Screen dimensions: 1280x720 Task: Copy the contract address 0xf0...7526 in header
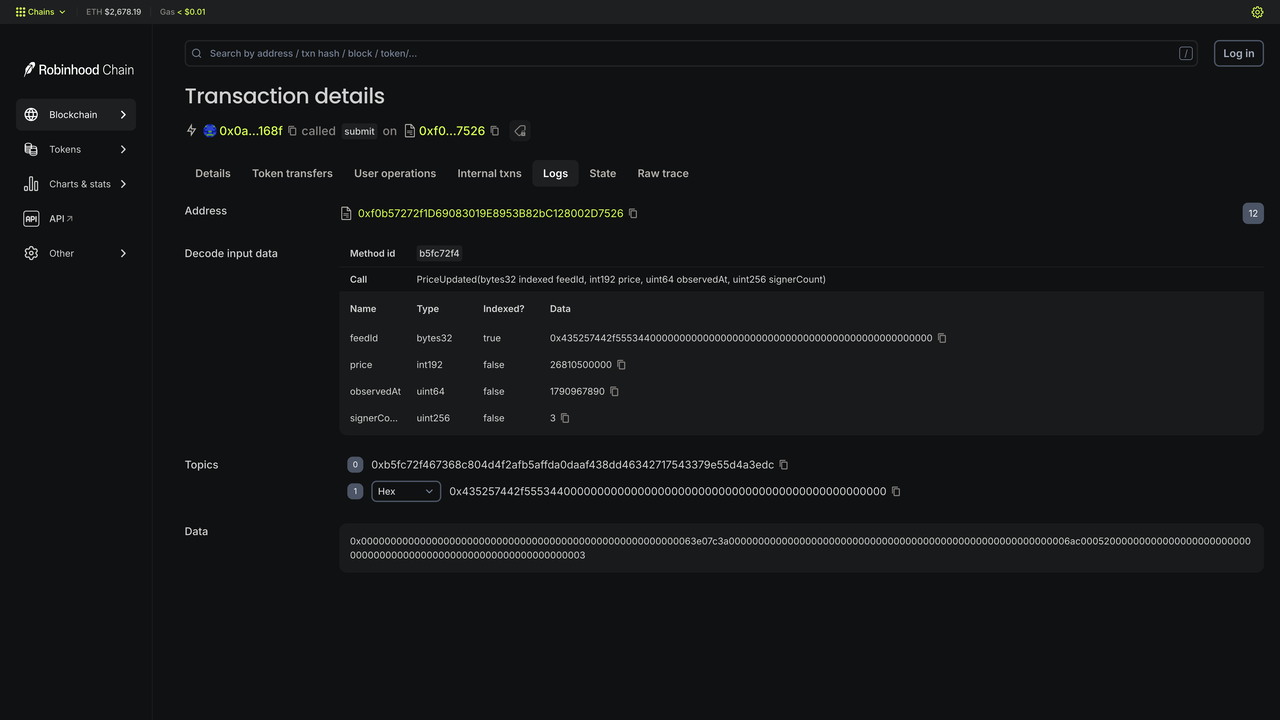(x=495, y=131)
